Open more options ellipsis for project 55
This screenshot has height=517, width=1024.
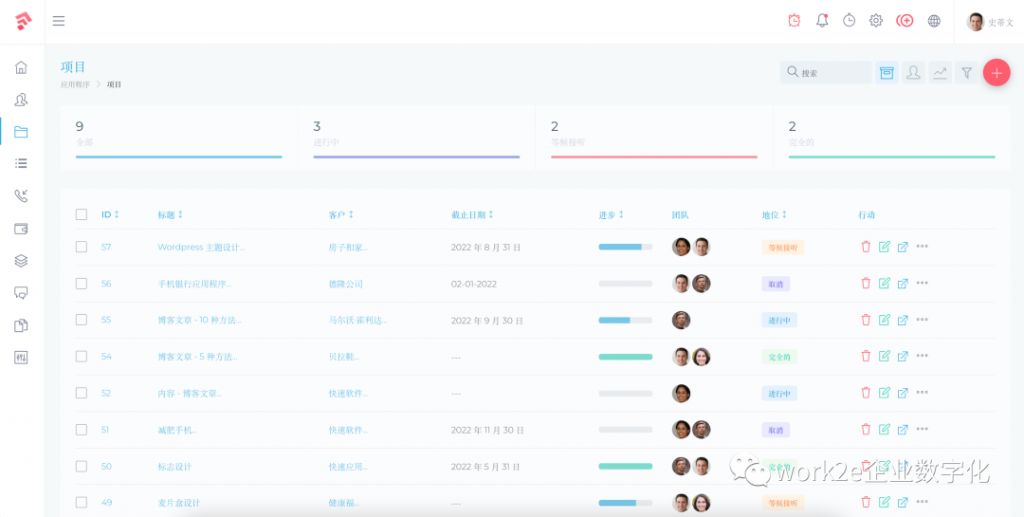tap(922, 320)
